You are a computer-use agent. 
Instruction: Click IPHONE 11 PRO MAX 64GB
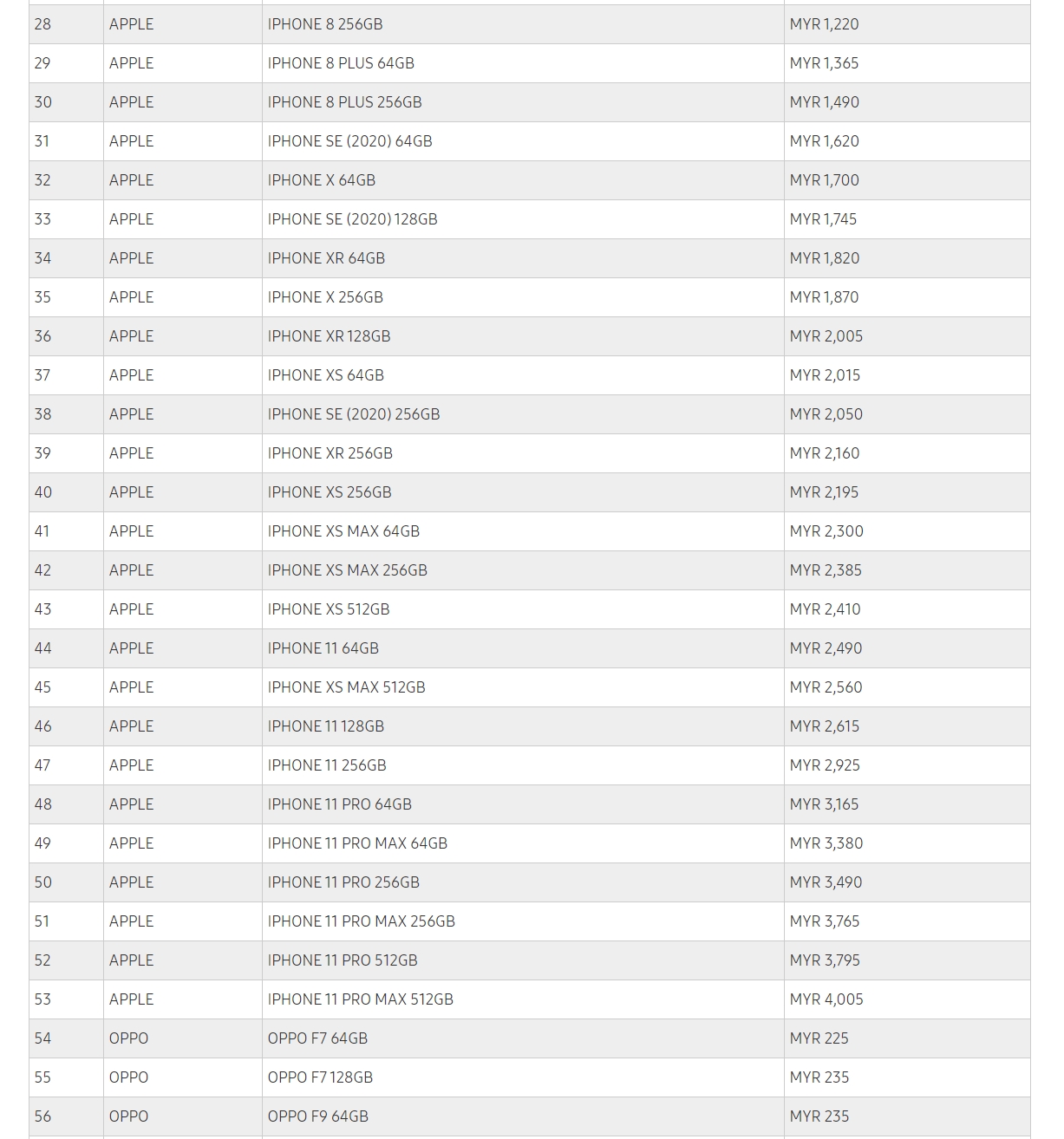click(x=357, y=843)
